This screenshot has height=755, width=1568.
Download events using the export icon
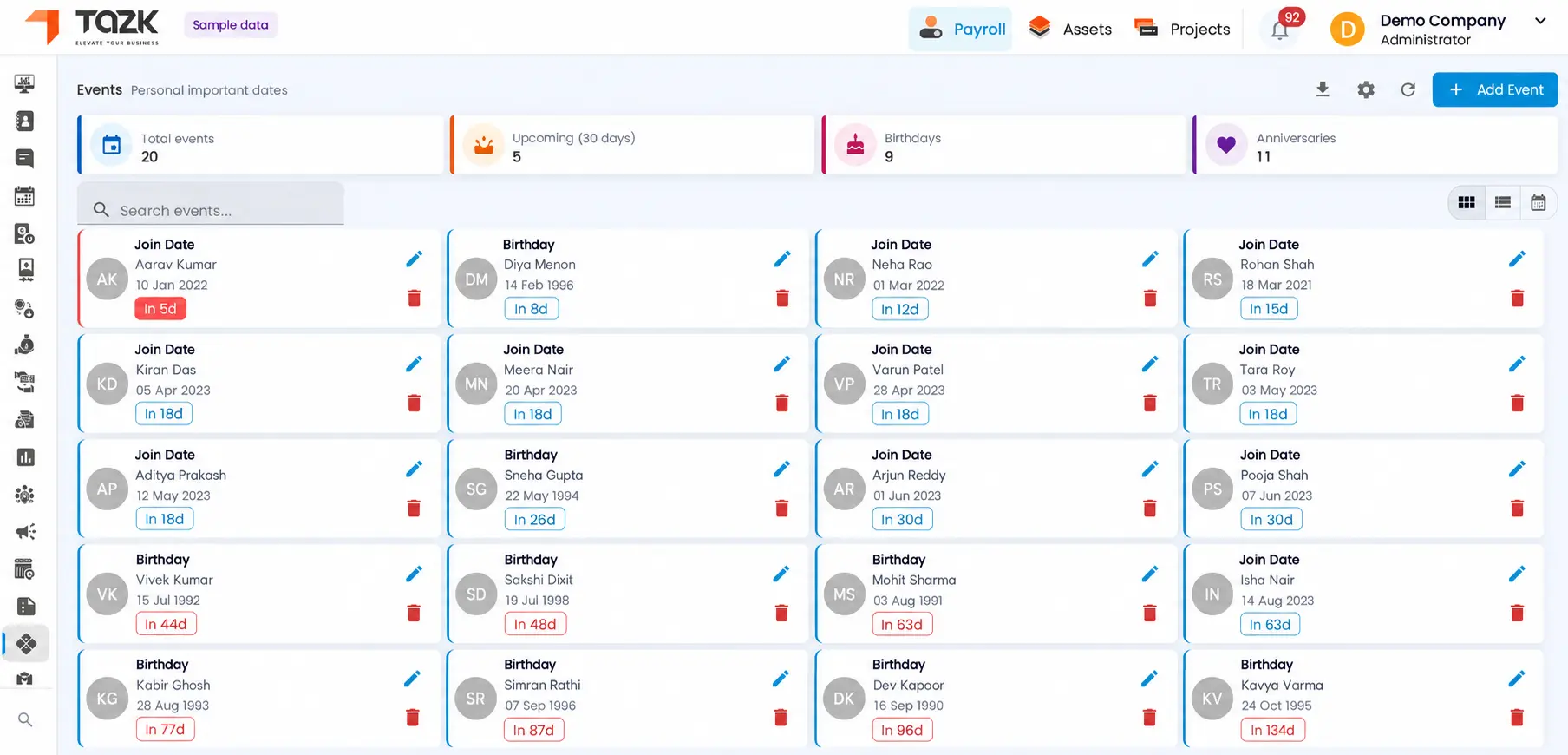pos(1323,89)
